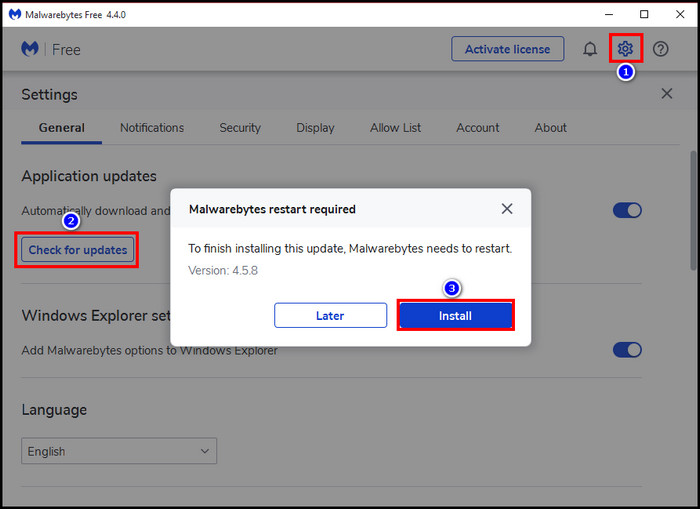Viewport: 700px width, 509px height.
Task: Click the 'Application updates' heading
Action: click(x=89, y=176)
